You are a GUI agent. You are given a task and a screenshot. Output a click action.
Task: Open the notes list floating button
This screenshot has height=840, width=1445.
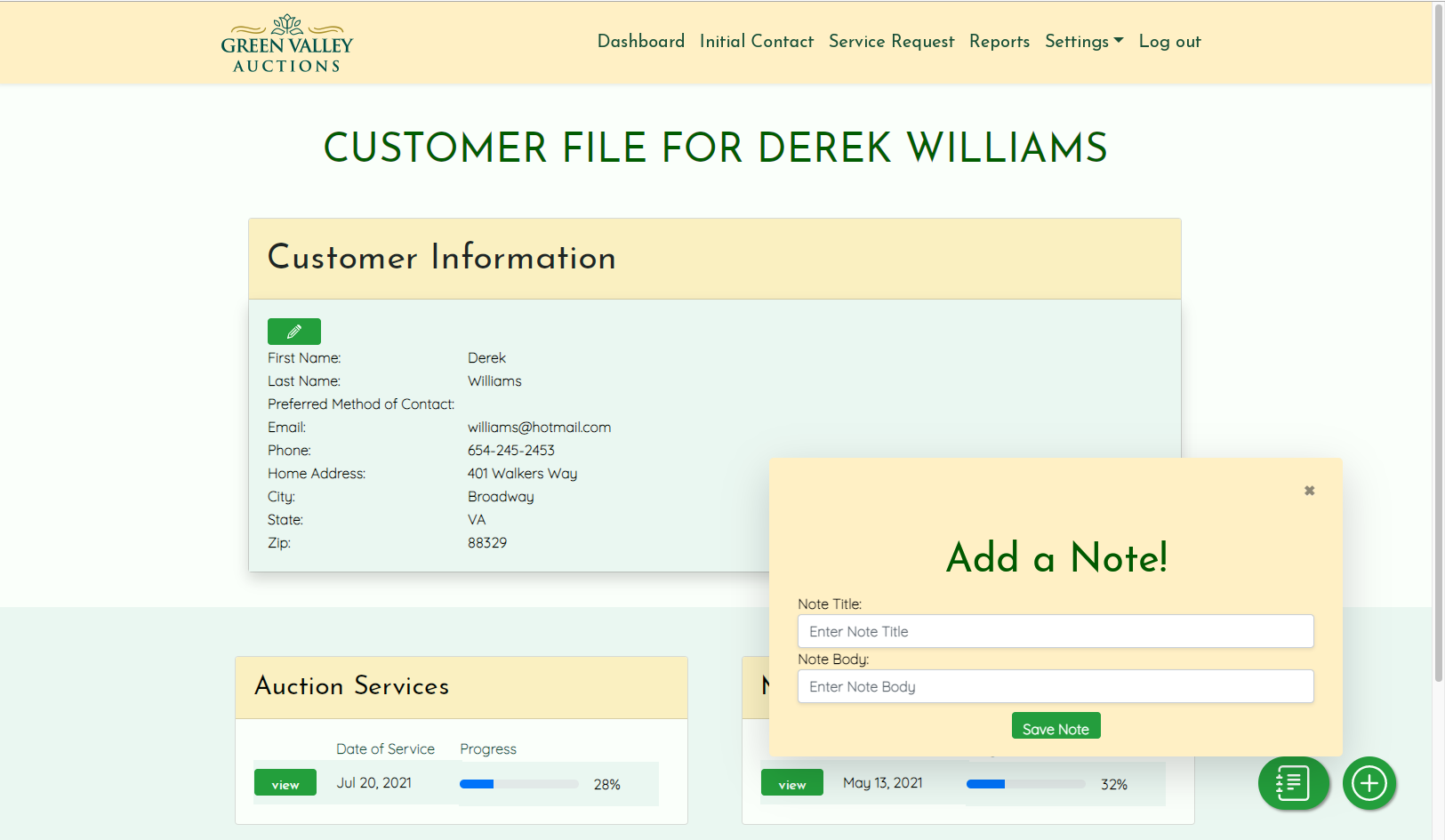[1293, 783]
